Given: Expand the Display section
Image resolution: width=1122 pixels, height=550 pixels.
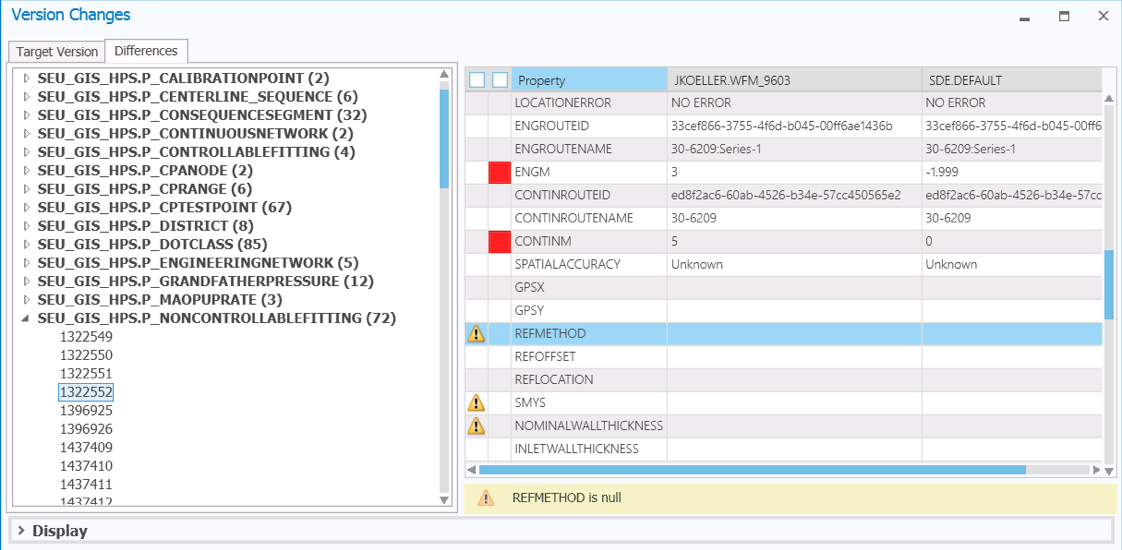Looking at the screenshot, I should pyautogui.click(x=21, y=531).
